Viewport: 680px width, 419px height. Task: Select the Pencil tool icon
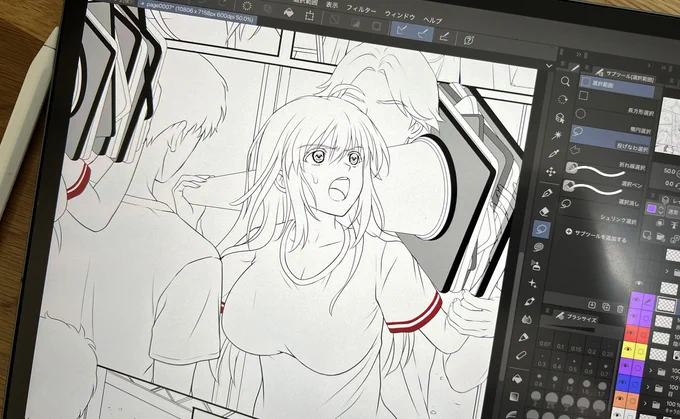523,337
